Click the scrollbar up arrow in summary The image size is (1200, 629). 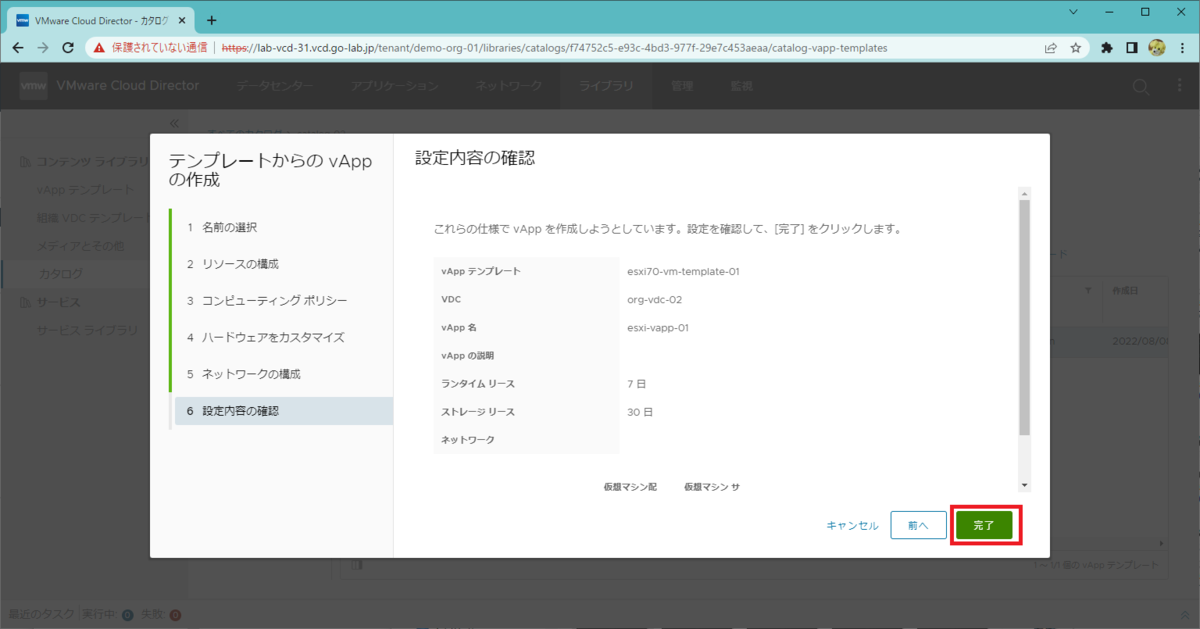coord(1024,193)
